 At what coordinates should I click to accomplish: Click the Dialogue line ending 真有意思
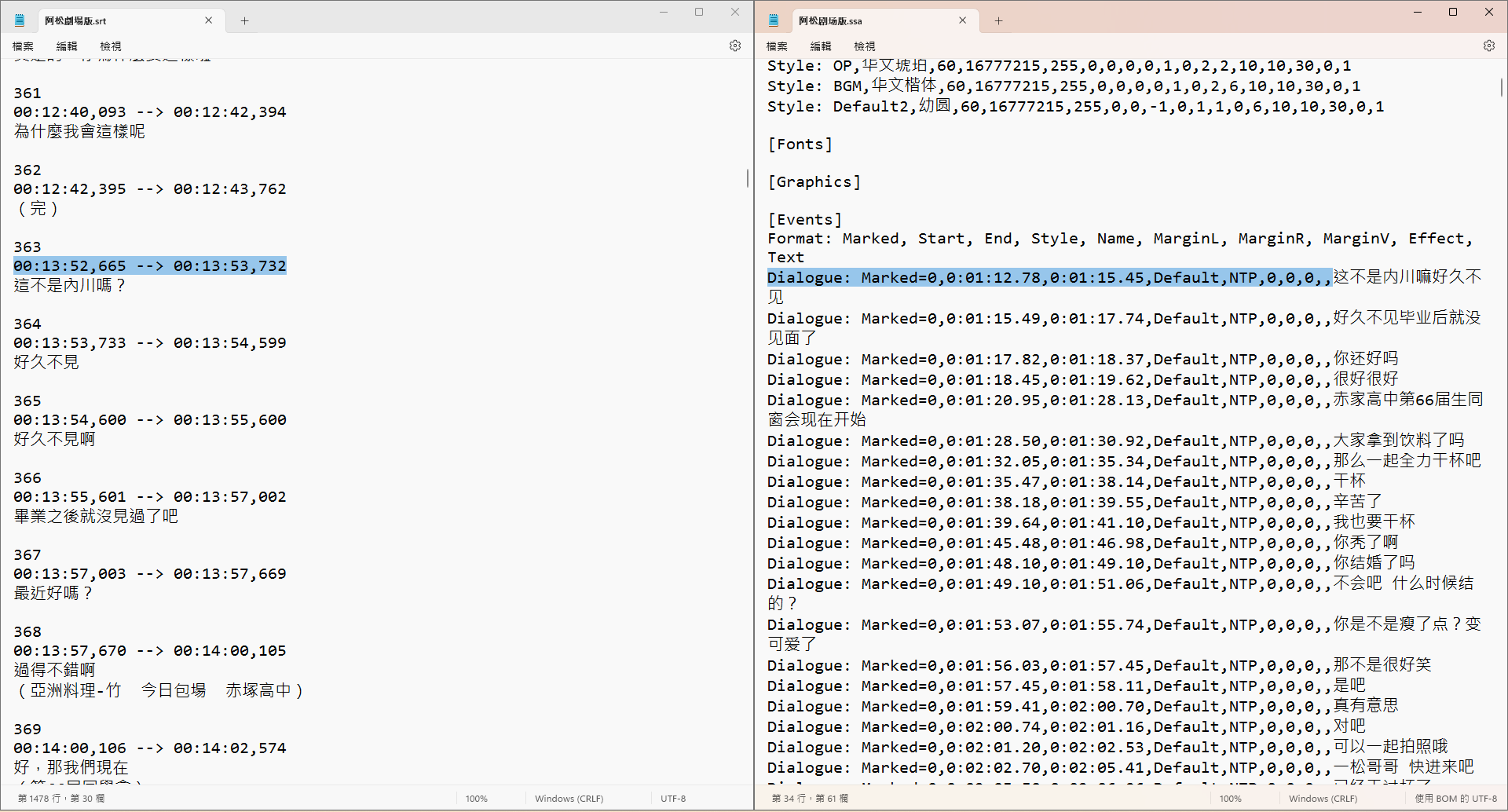pos(1082,706)
